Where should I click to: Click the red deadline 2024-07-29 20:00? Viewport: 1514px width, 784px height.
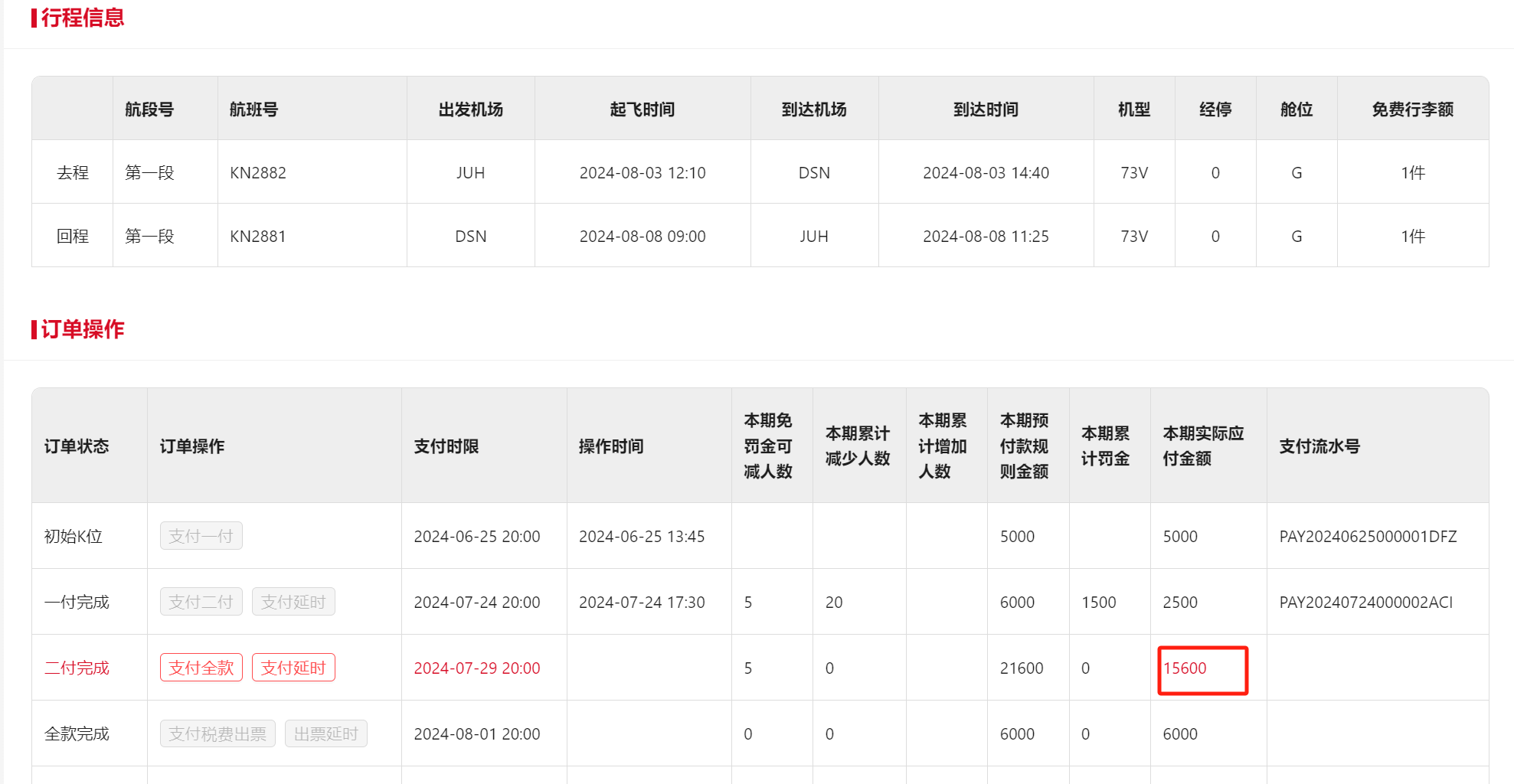click(x=476, y=668)
